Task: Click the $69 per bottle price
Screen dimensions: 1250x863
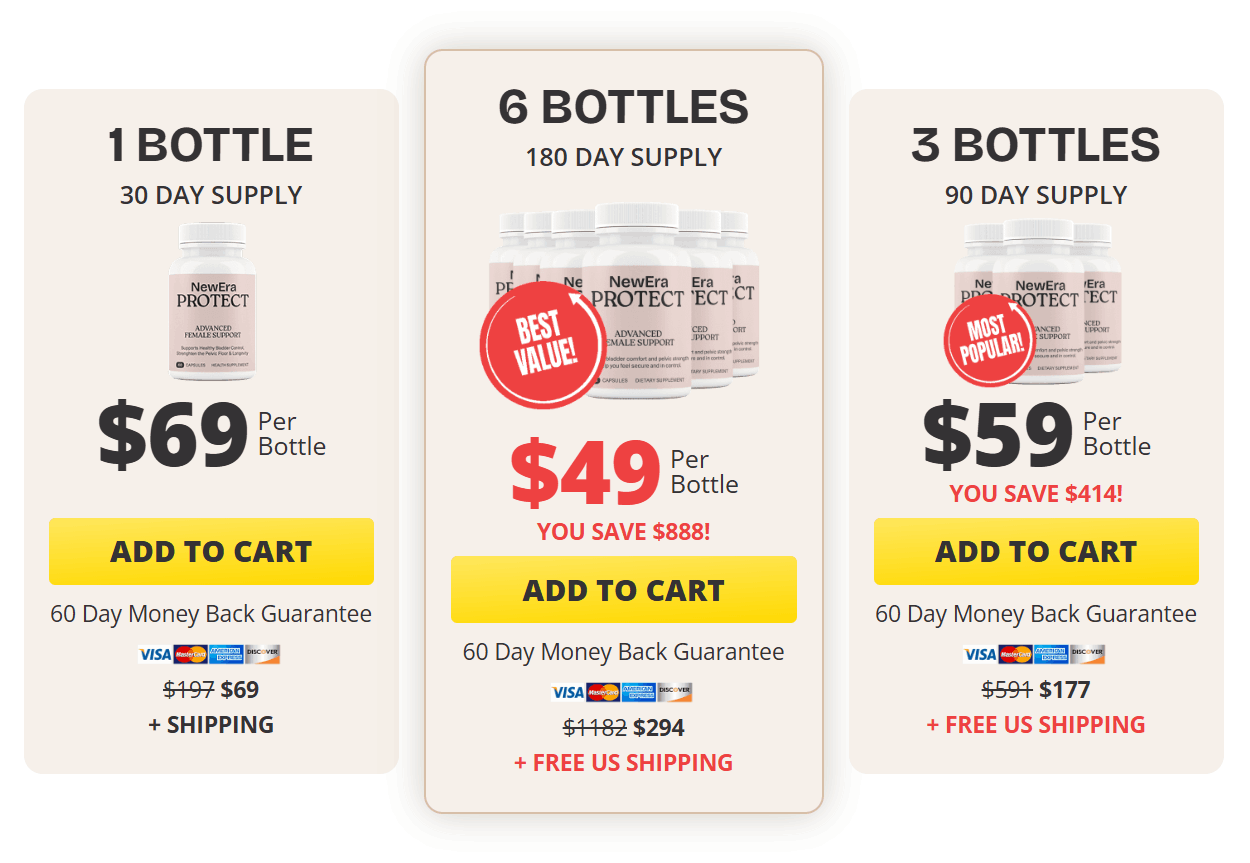Action: tap(173, 435)
